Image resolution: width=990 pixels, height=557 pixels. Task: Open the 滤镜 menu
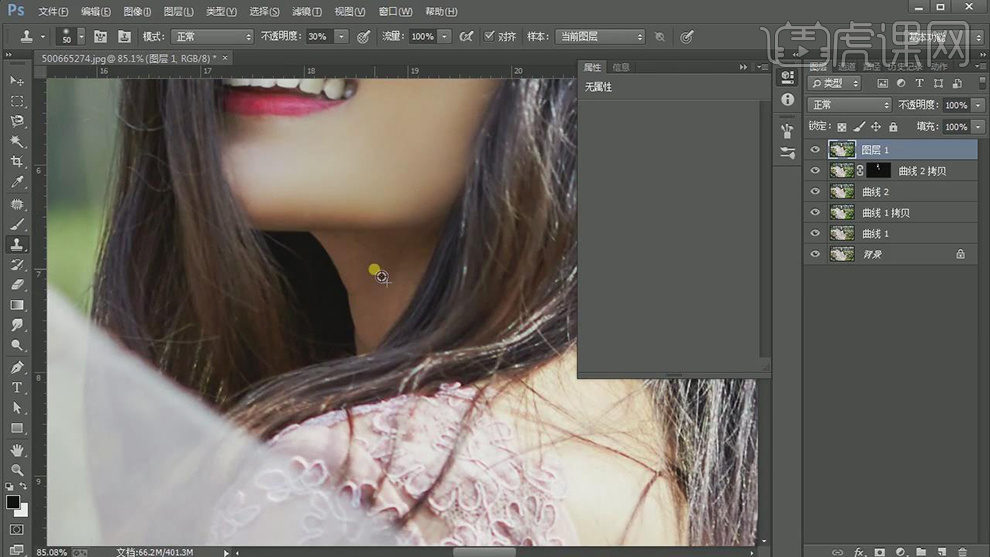click(x=302, y=11)
